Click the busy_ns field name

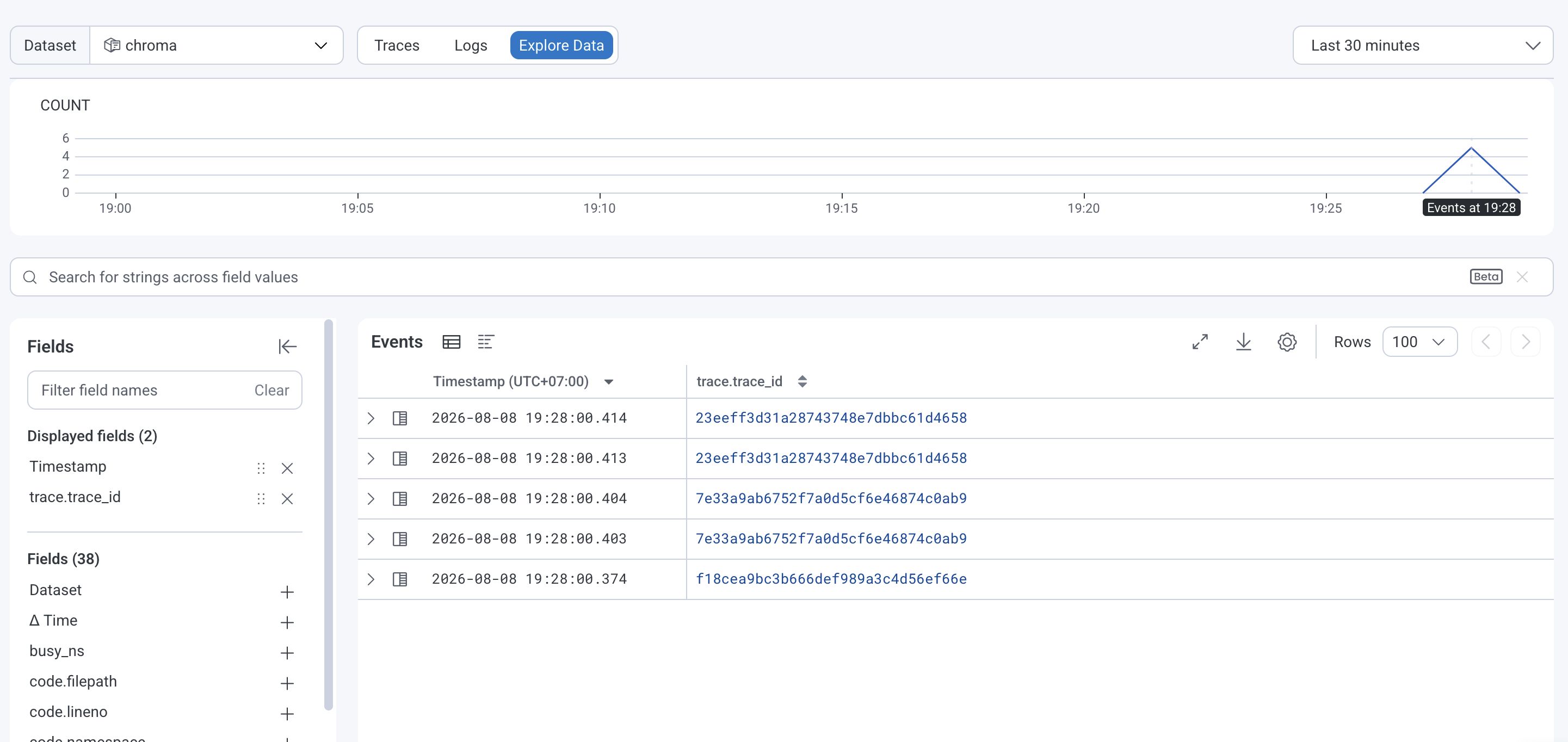57,651
